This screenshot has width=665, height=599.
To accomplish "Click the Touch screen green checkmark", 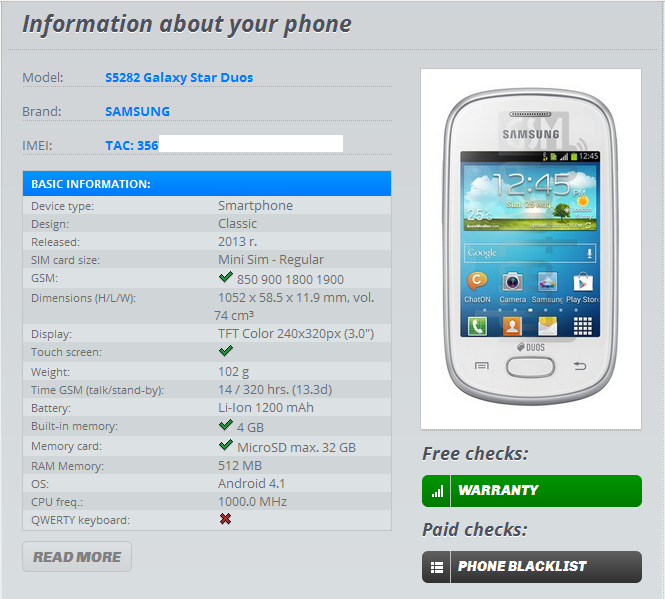I will click(x=226, y=350).
